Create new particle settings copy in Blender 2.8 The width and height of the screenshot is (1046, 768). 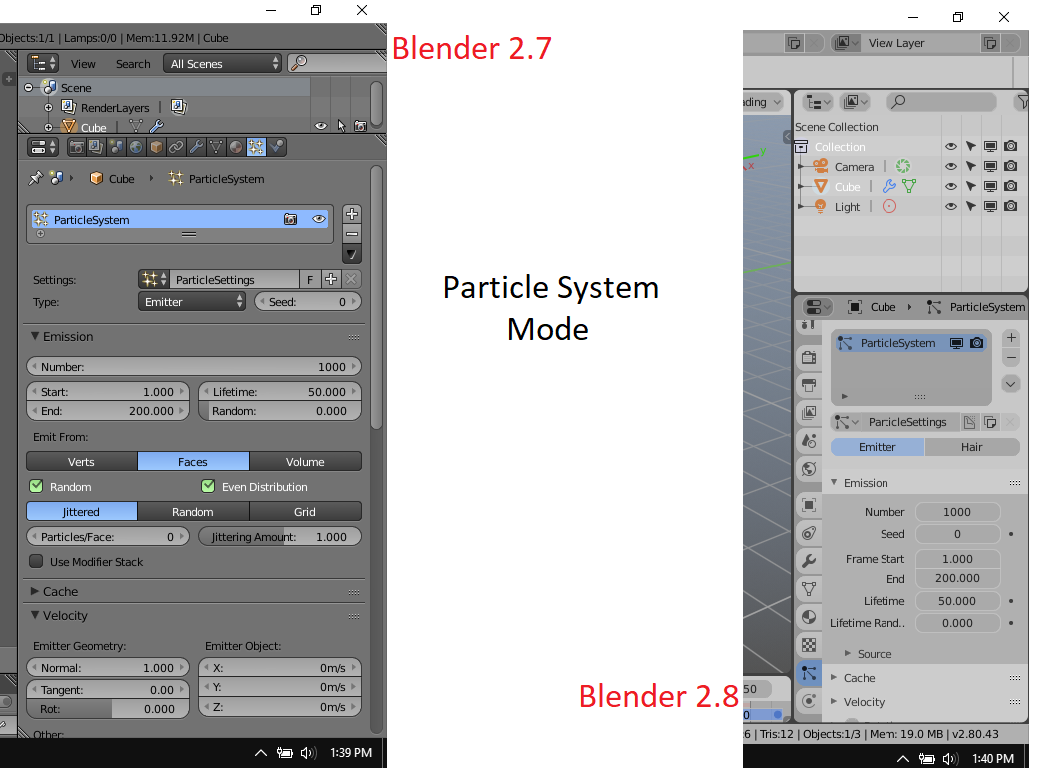tap(990, 422)
